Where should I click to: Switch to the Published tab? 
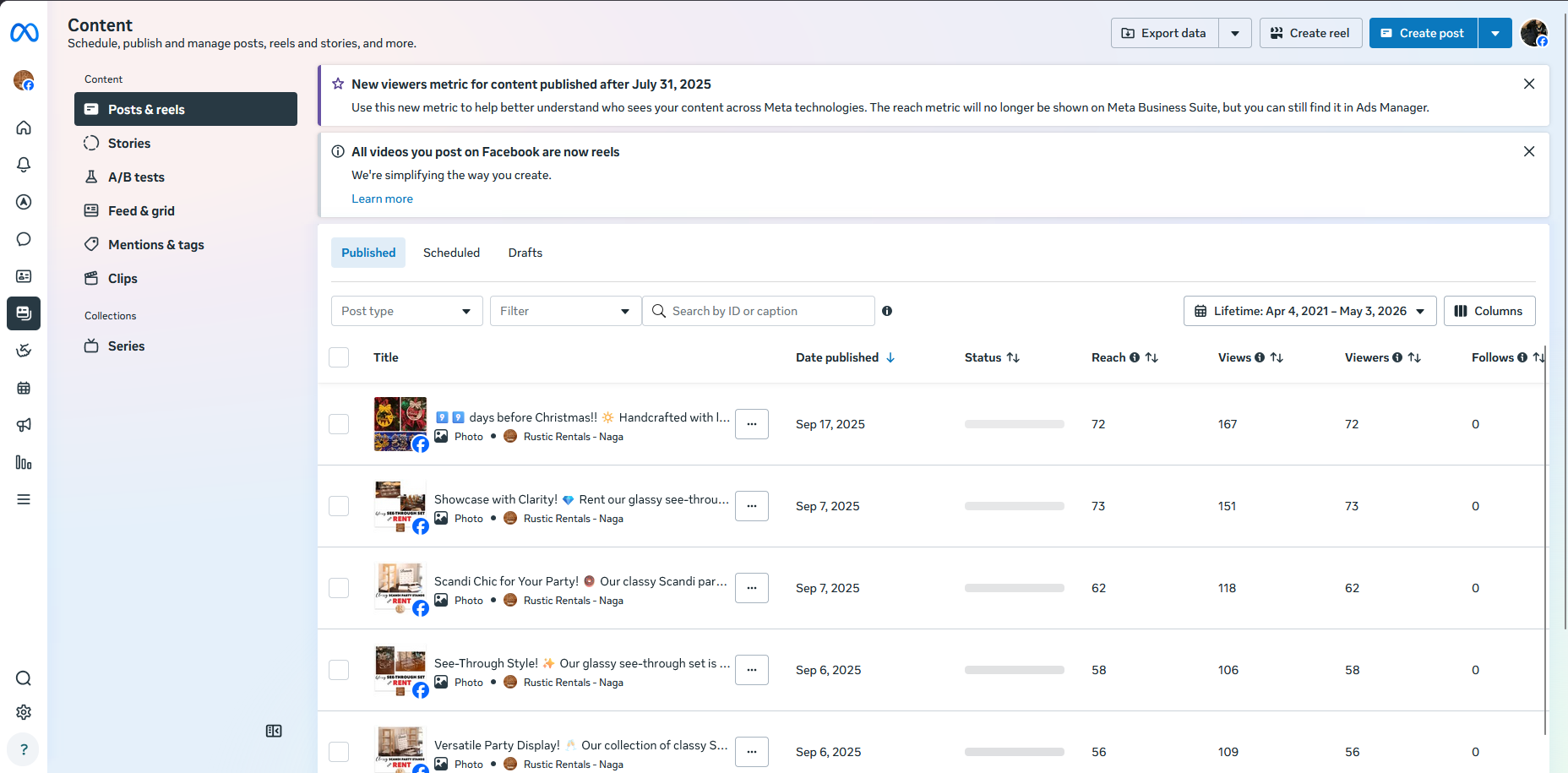[368, 253]
